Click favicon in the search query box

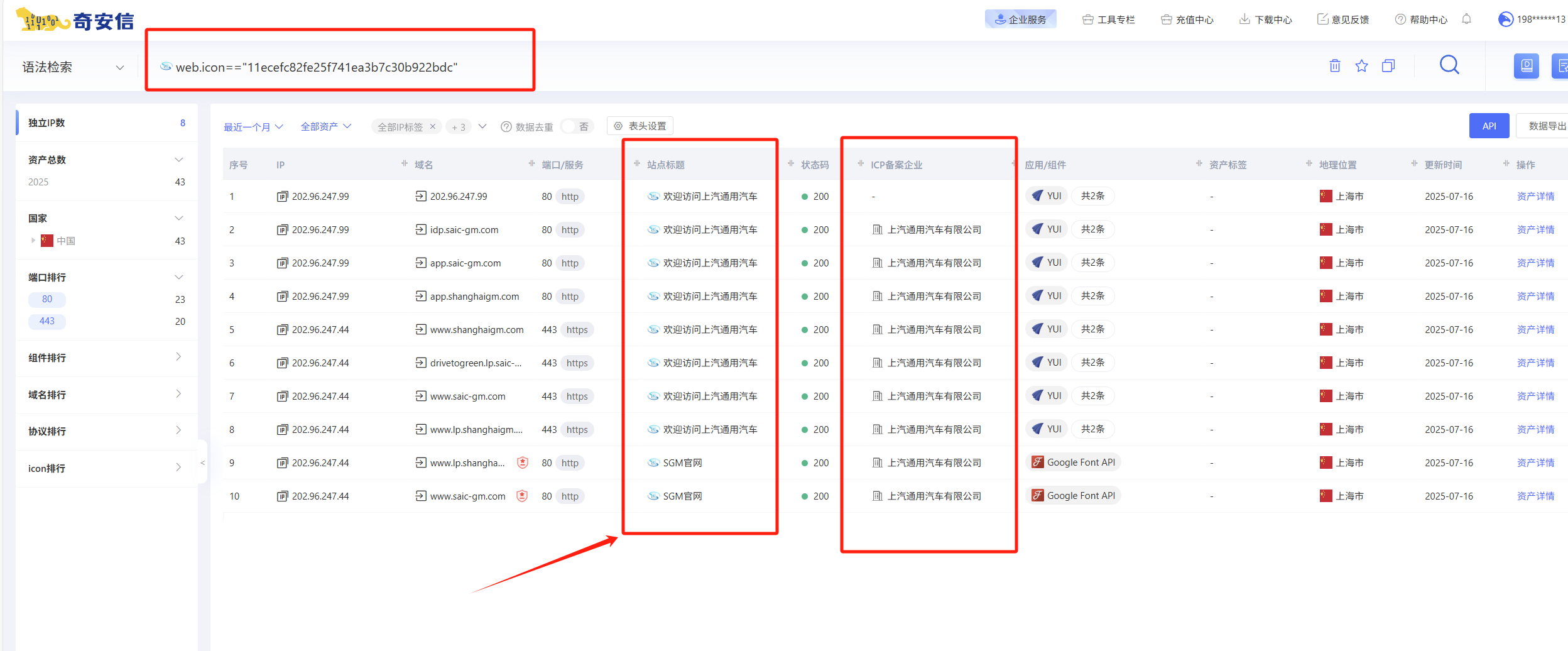[166, 66]
